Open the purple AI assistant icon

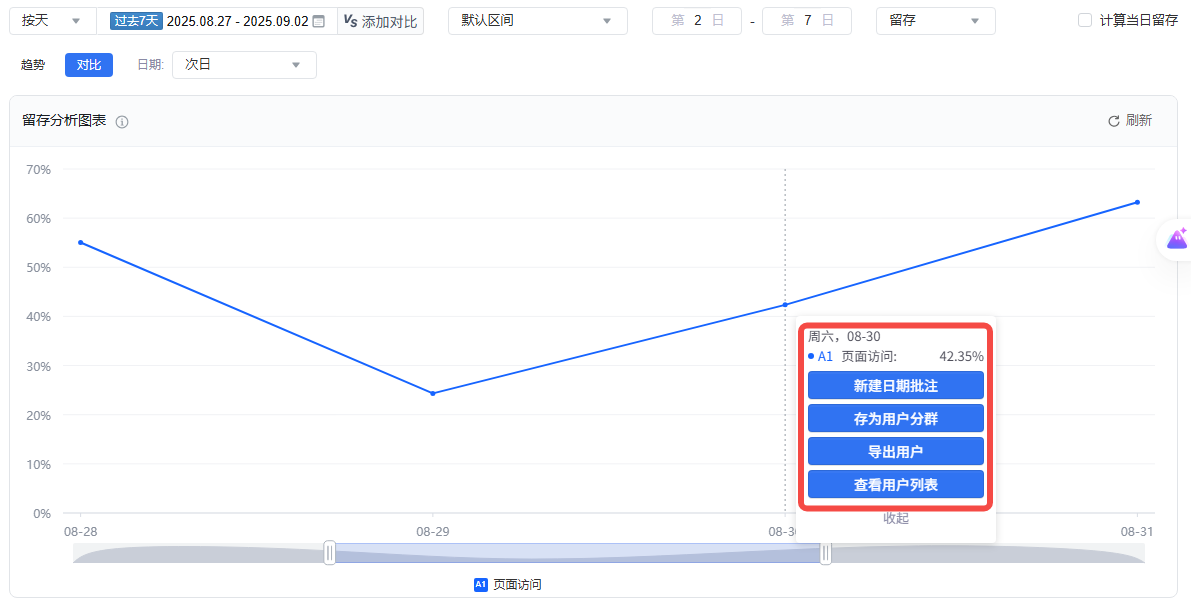coord(1177,238)
